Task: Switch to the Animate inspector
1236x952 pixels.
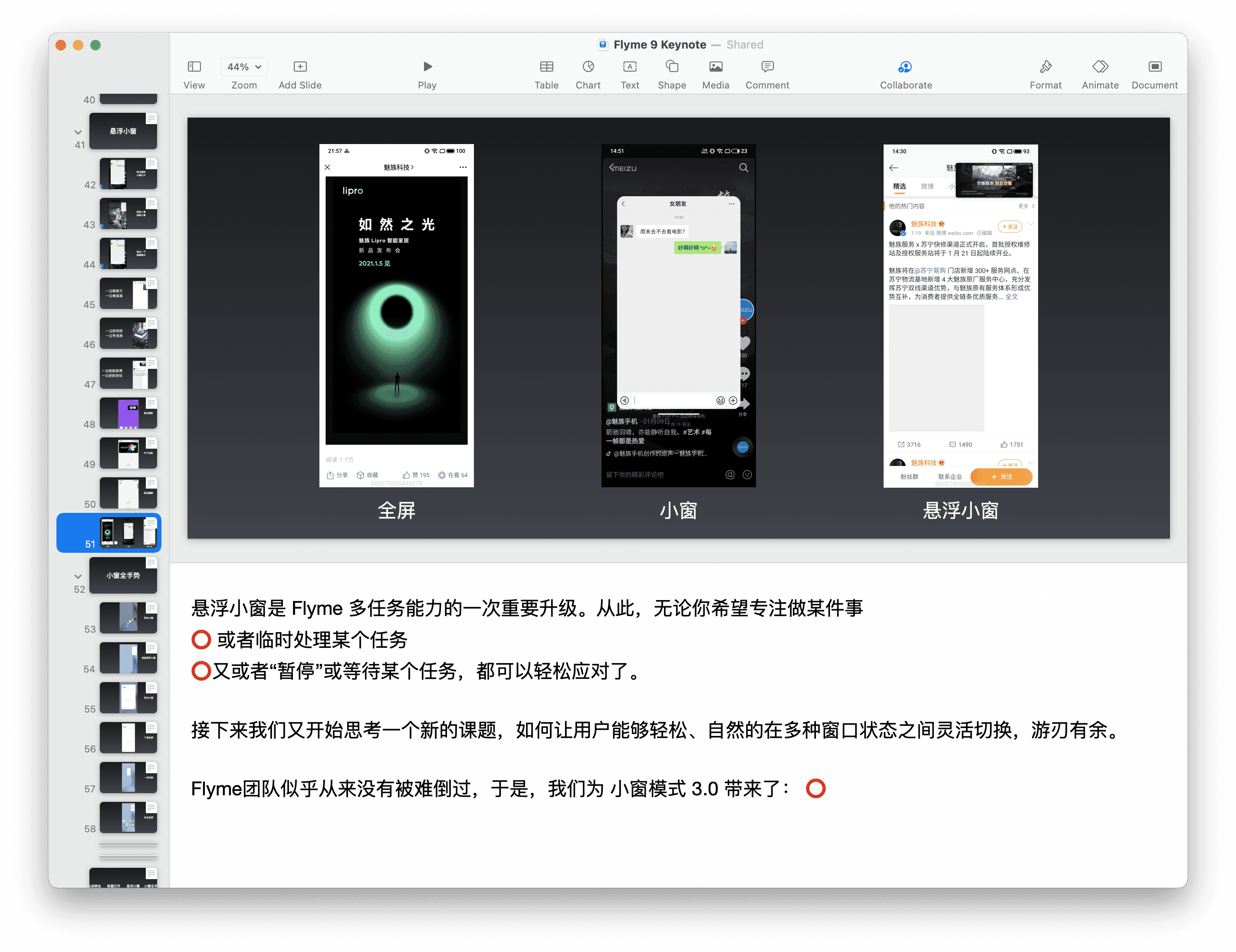Action: [x=1100, y=67]
